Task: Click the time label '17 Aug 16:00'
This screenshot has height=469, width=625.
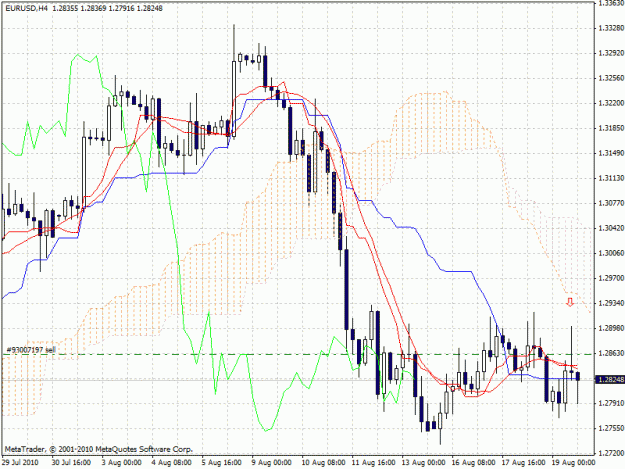Action: click(x=523, y=463)
